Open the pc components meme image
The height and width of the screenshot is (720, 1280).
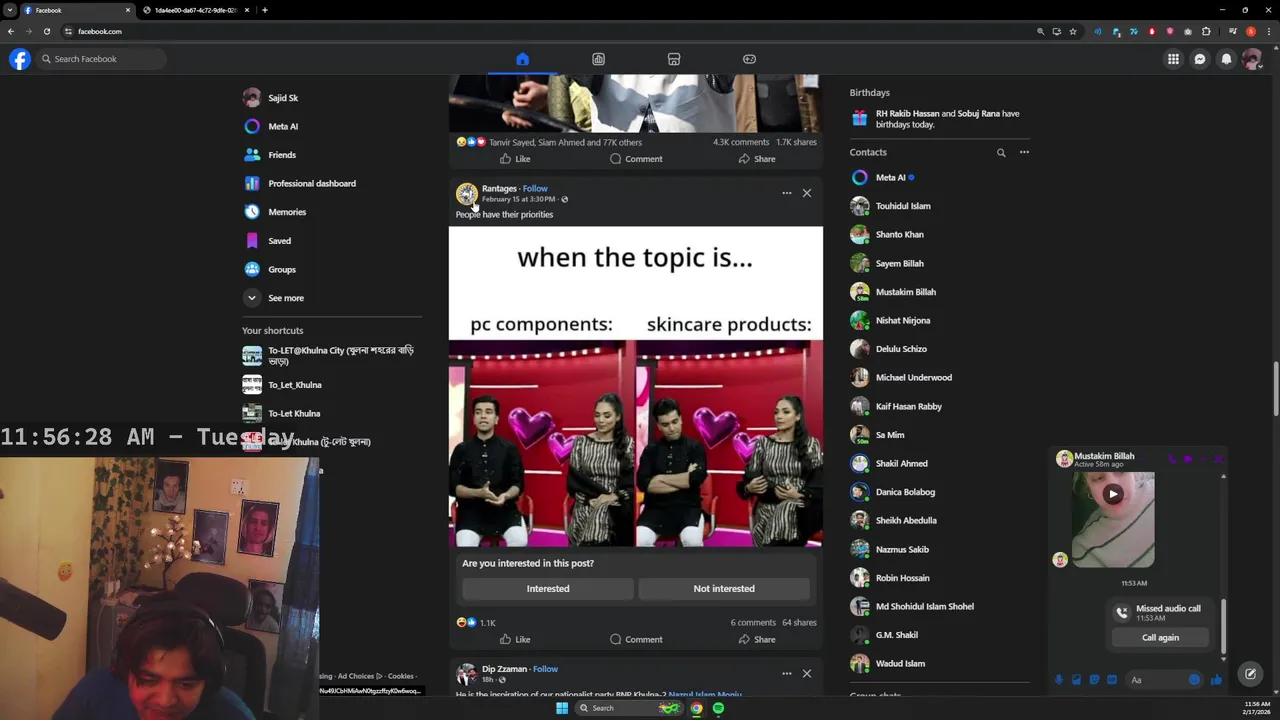coord(636,387)
